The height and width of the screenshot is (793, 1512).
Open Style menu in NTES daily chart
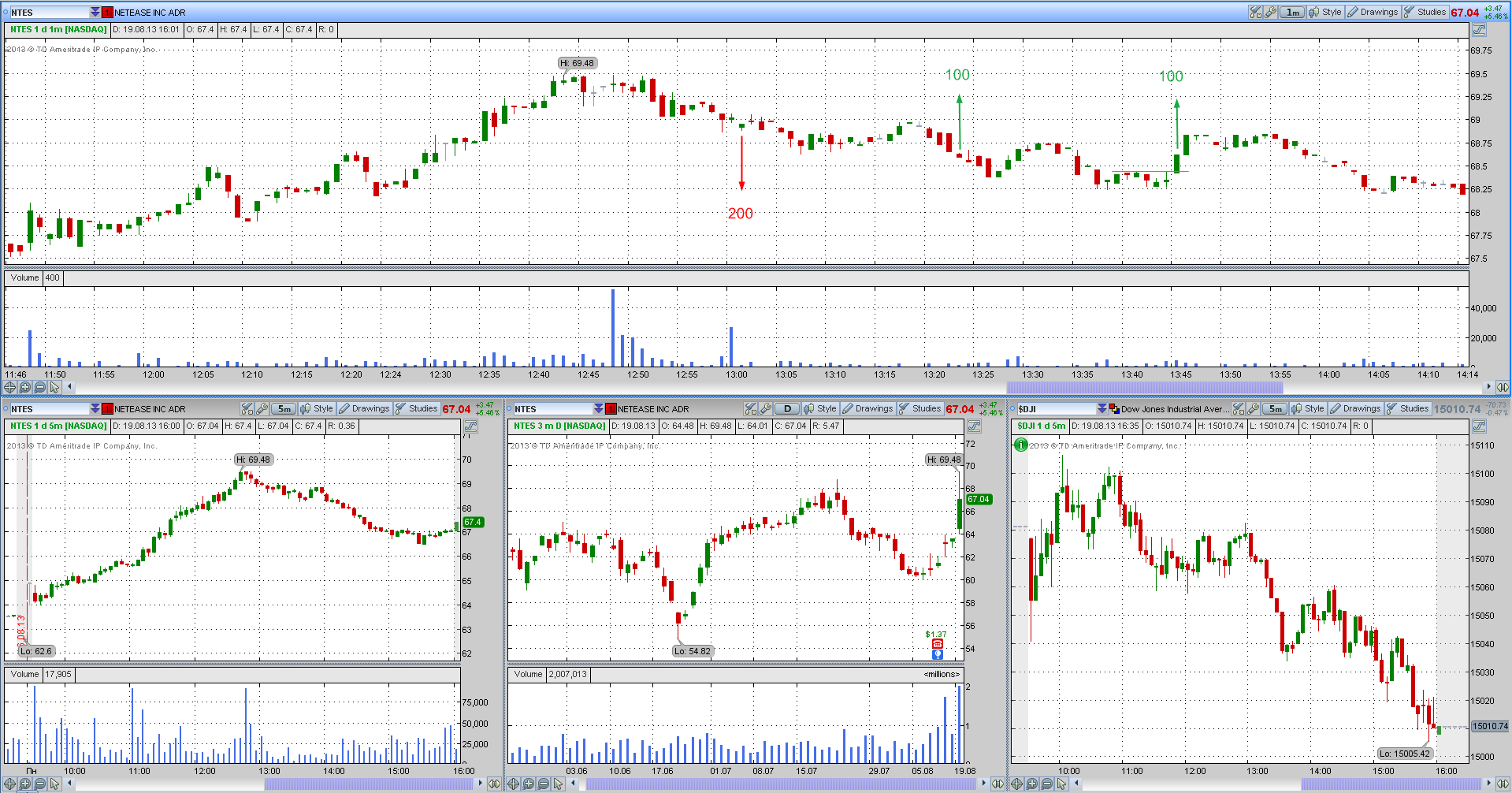[820, 408]
